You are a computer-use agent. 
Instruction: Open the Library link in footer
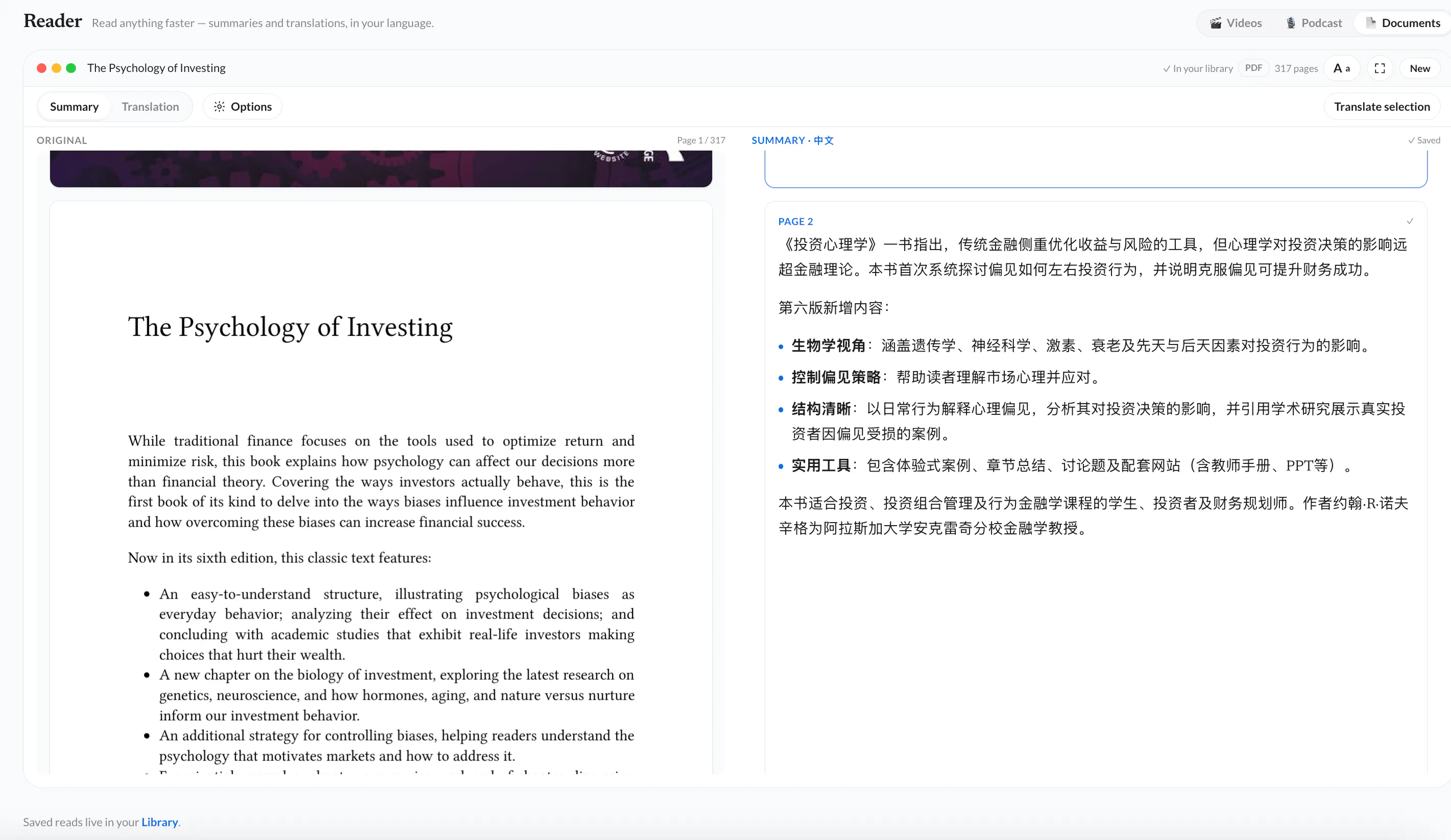159,822
